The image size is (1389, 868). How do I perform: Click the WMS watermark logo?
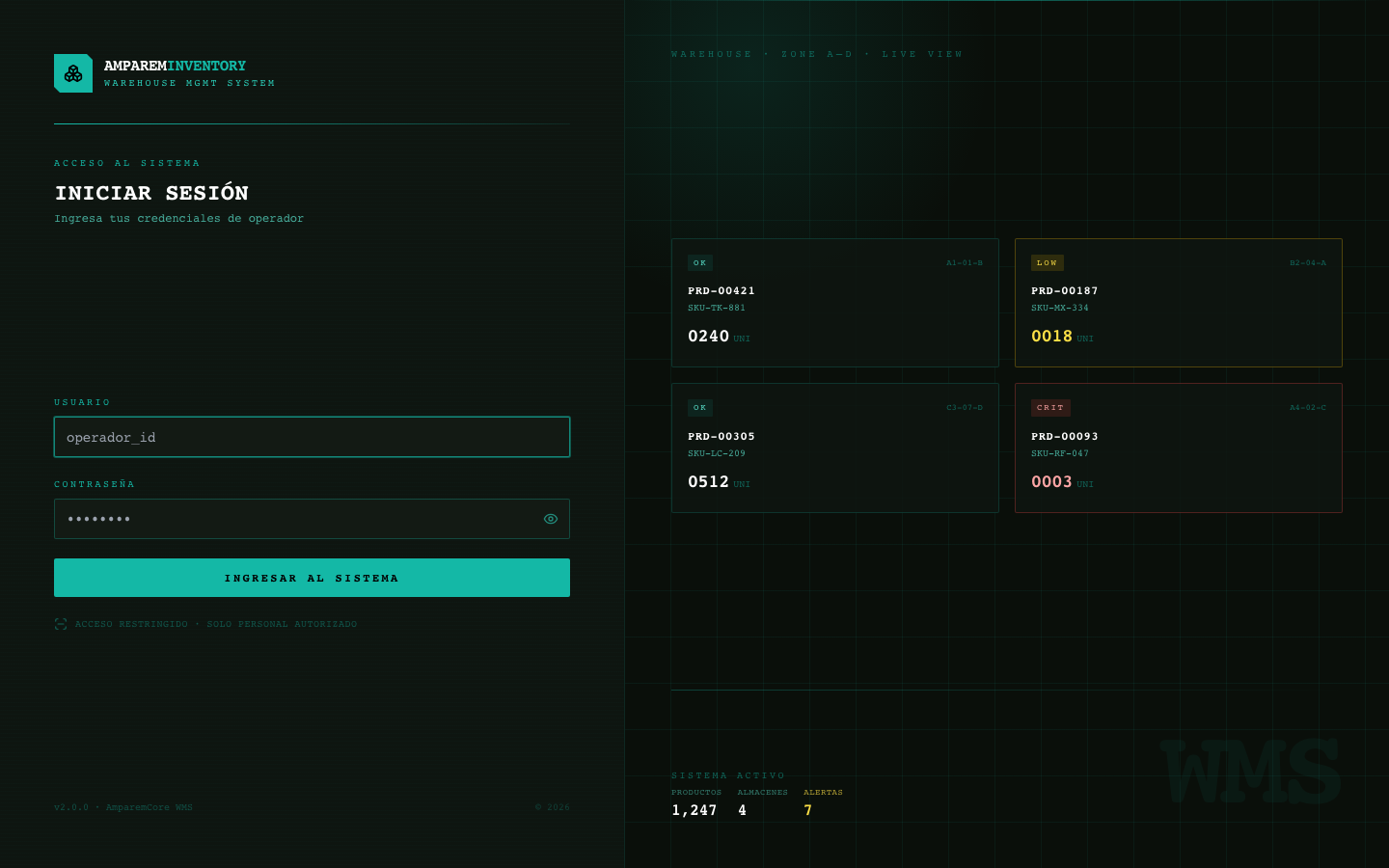[x=1250, y=772]
